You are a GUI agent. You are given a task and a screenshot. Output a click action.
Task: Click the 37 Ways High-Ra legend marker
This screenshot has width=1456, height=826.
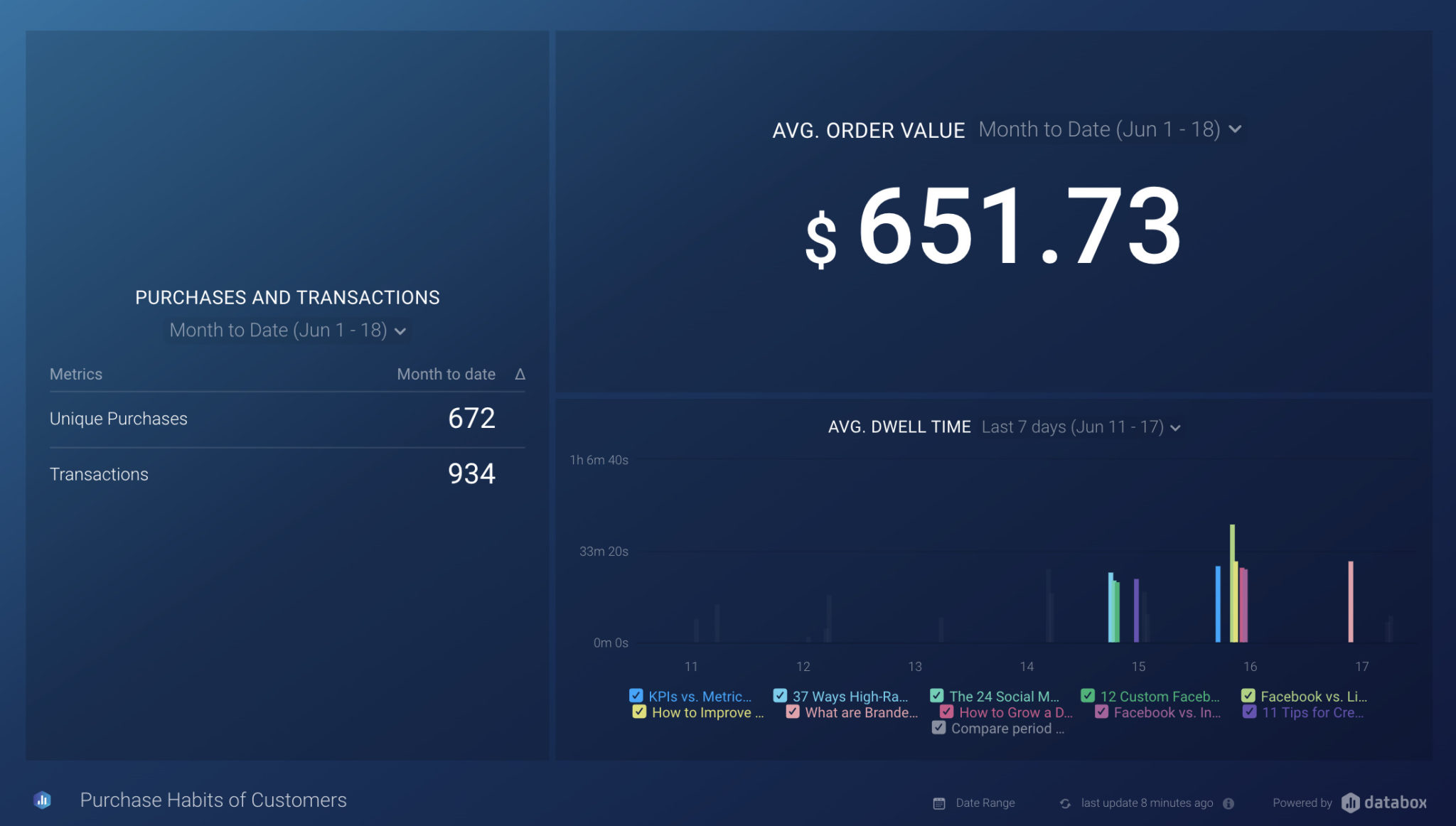tap(781, 696)
